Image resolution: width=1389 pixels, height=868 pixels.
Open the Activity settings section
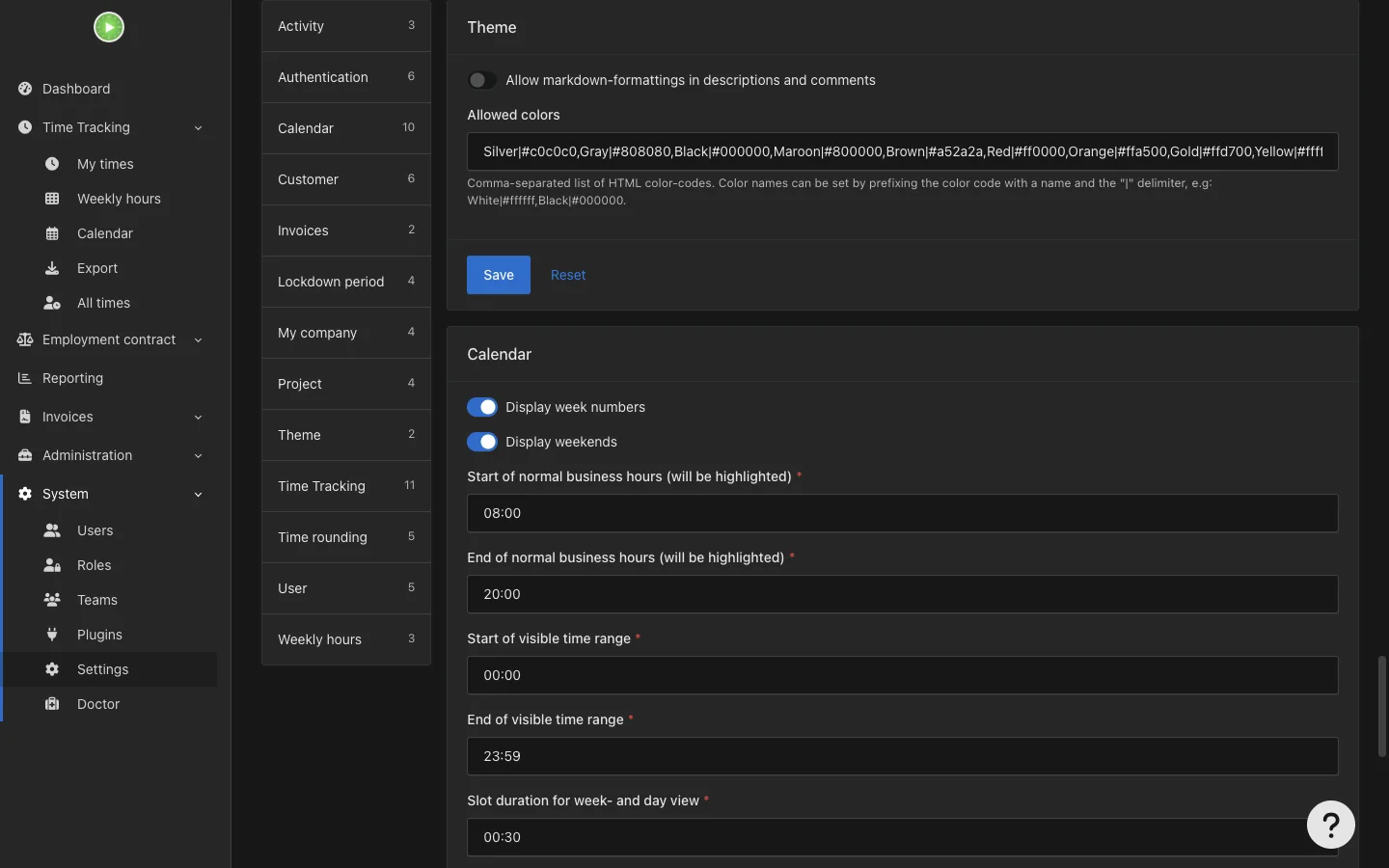[346, 26]
